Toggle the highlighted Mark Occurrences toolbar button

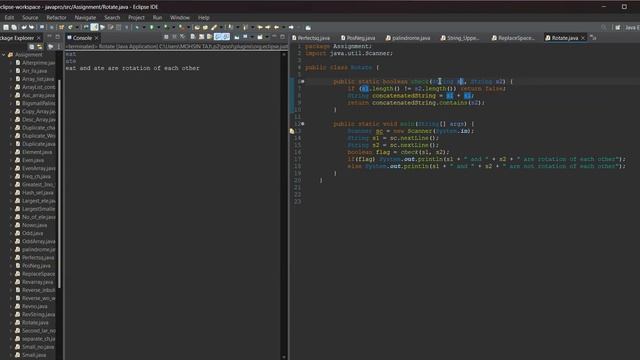[94, 27]
